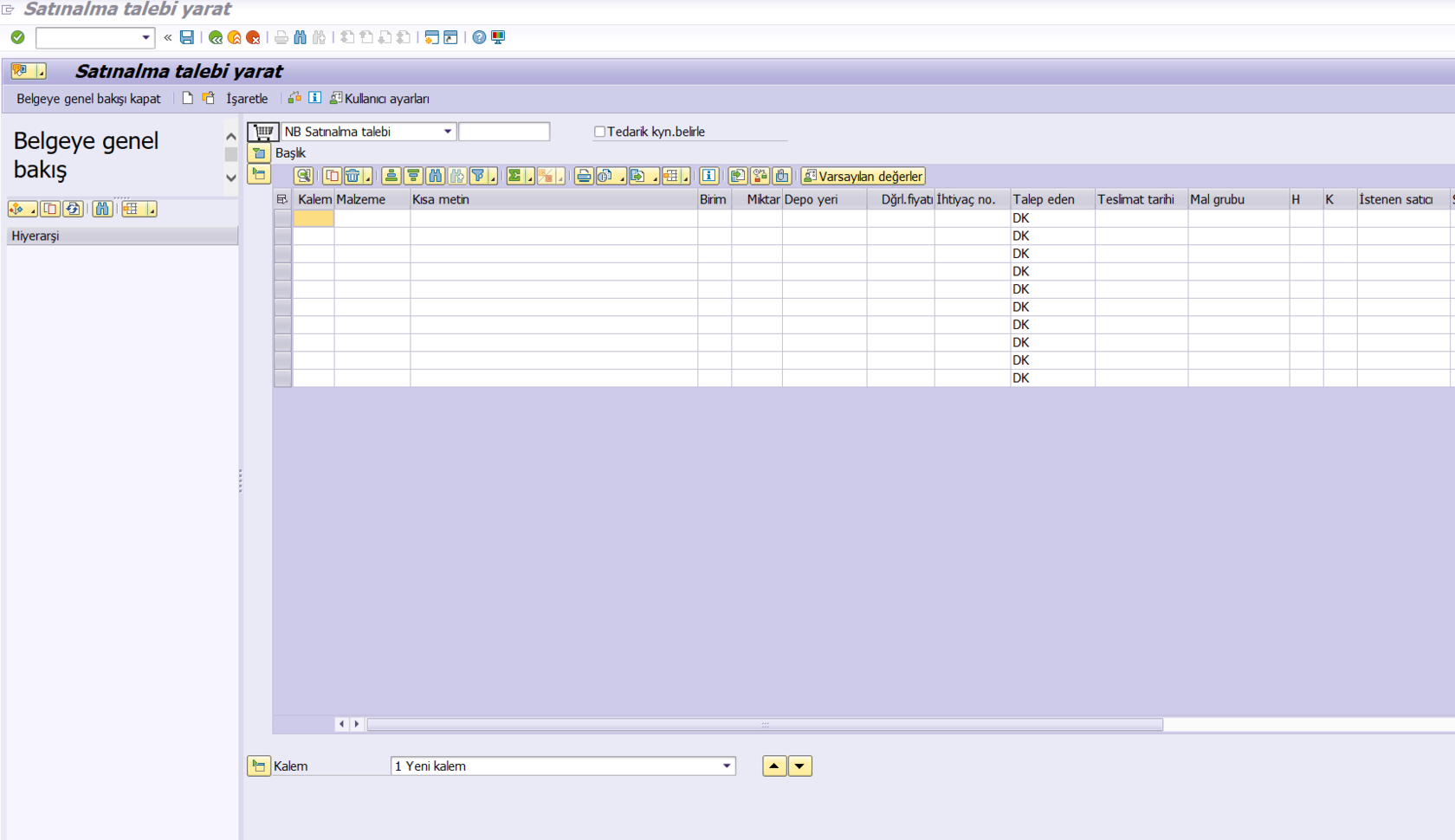1455x840 pixels.
Task: Click the first row Kalem cell
Action: [x=314, y=218]
